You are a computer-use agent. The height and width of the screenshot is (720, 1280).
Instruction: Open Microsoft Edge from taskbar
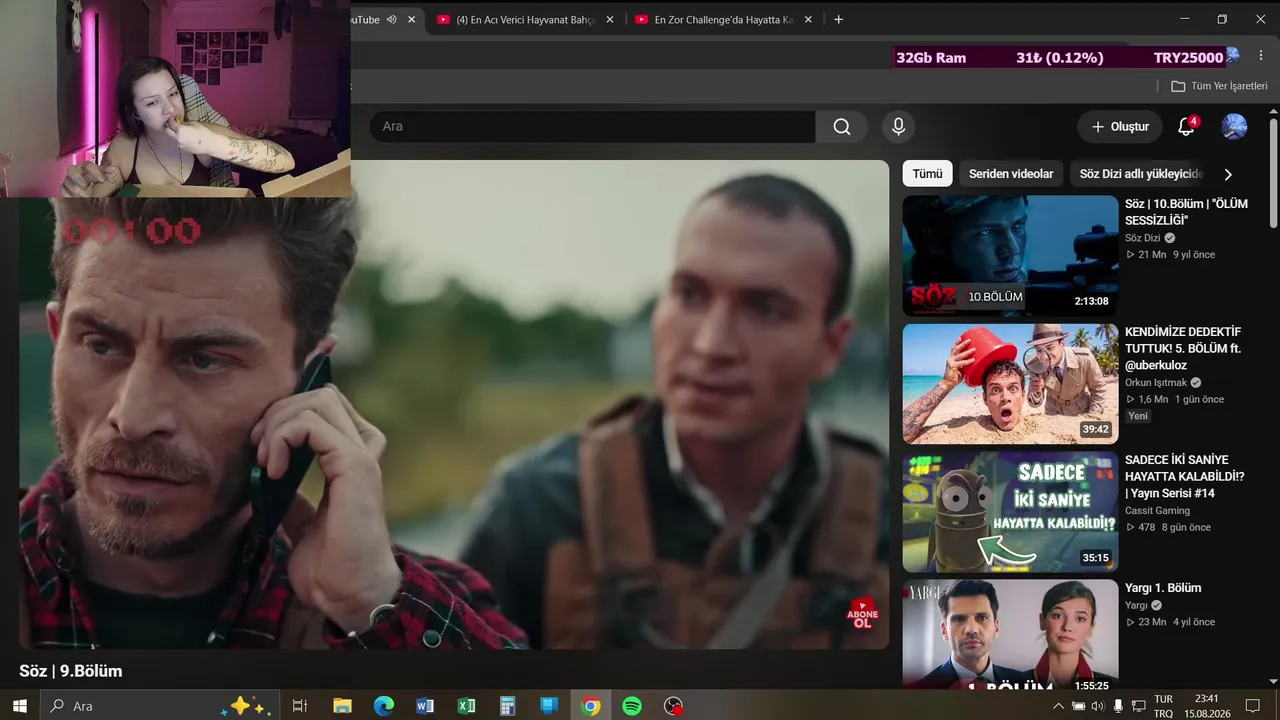(384, 706)
